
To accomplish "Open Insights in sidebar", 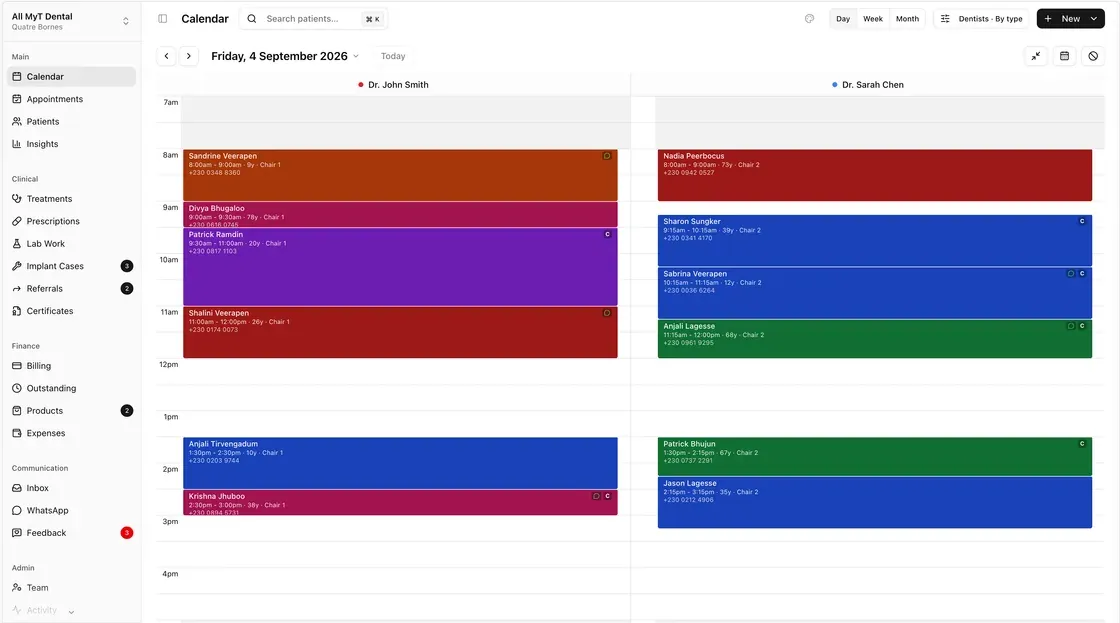I will (x=71, y=144).
